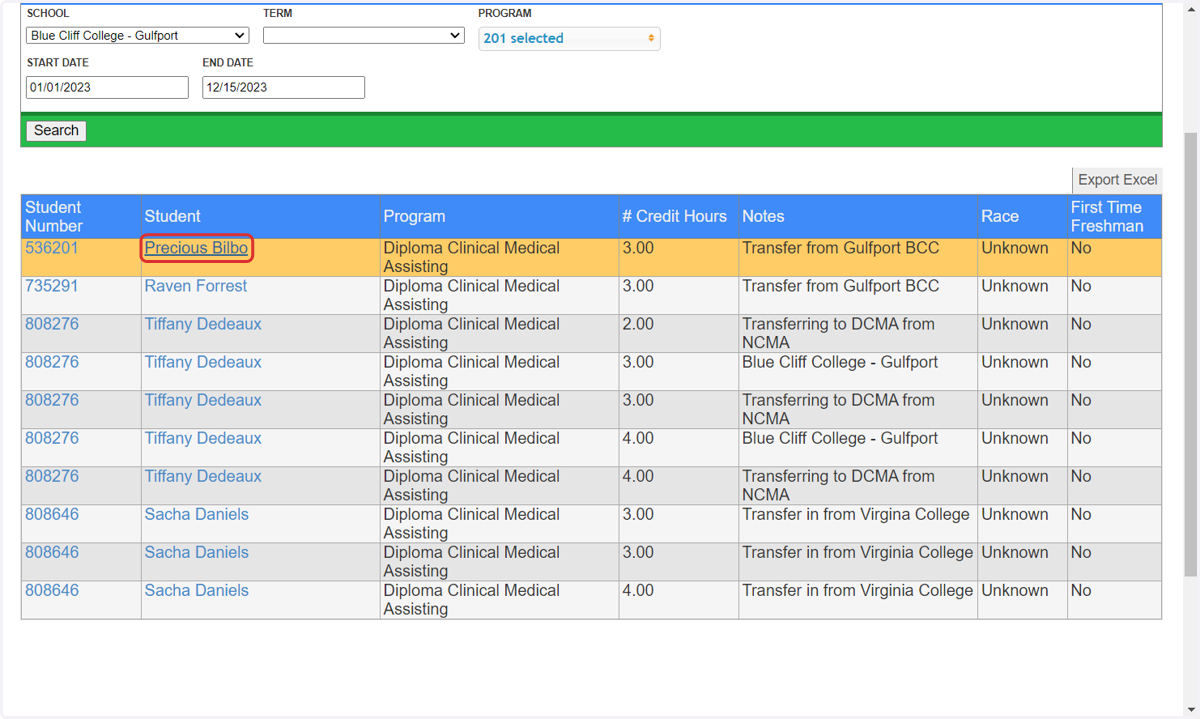
Task: Open student Raven Forrest
Action: click(x=195, y=286)
